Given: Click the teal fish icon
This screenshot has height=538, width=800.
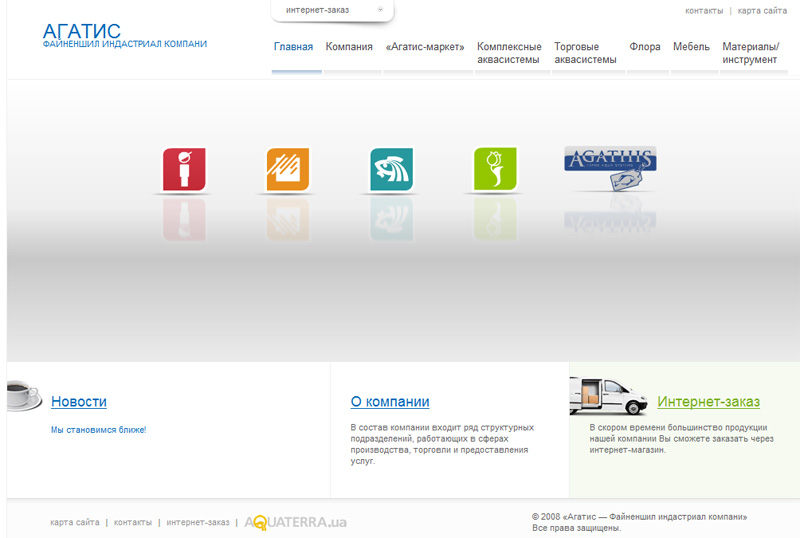Looking at the screenshot, I should 391,169.
